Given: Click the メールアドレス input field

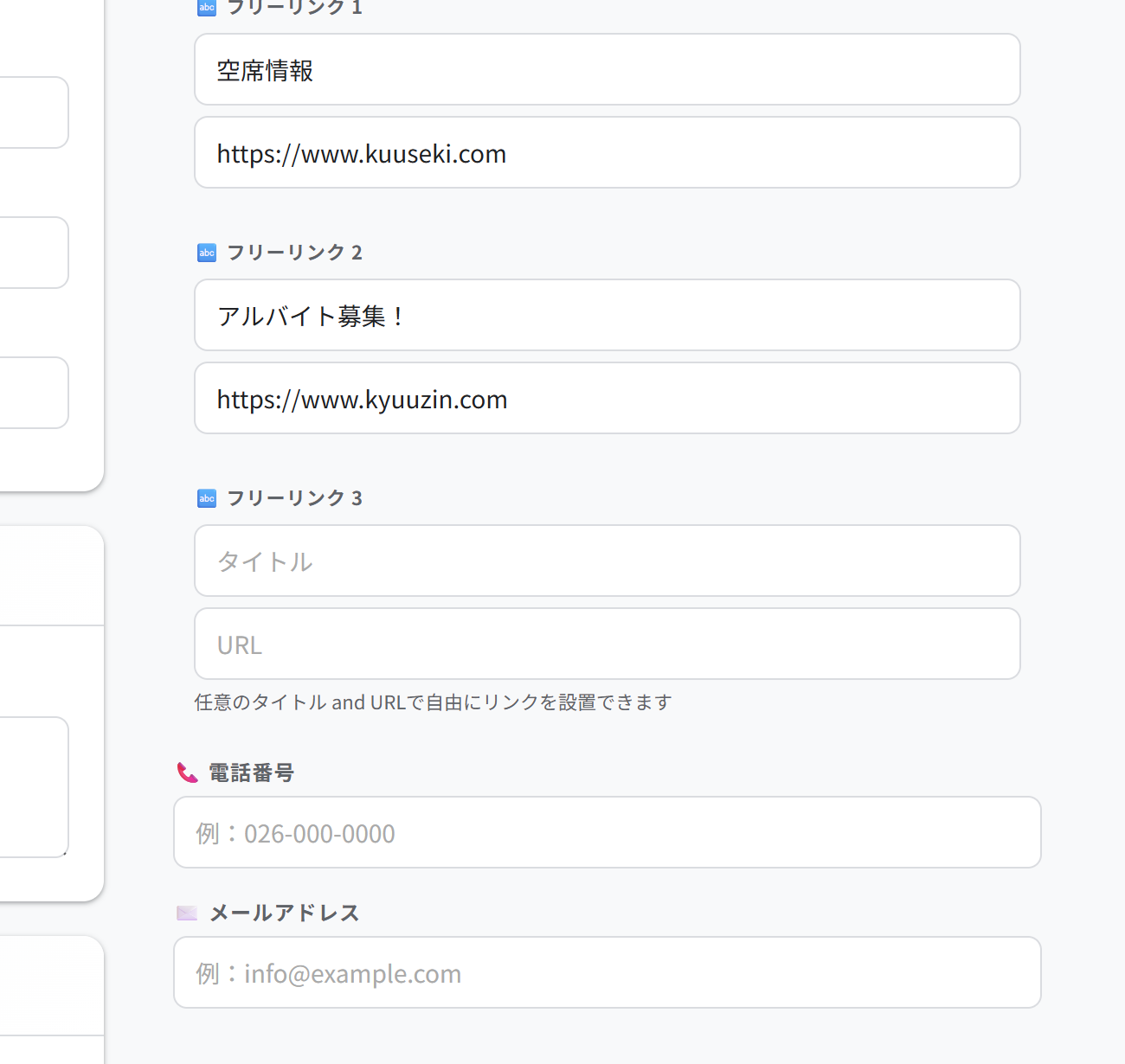Looking at the screenshot, I should coord(607,972).
